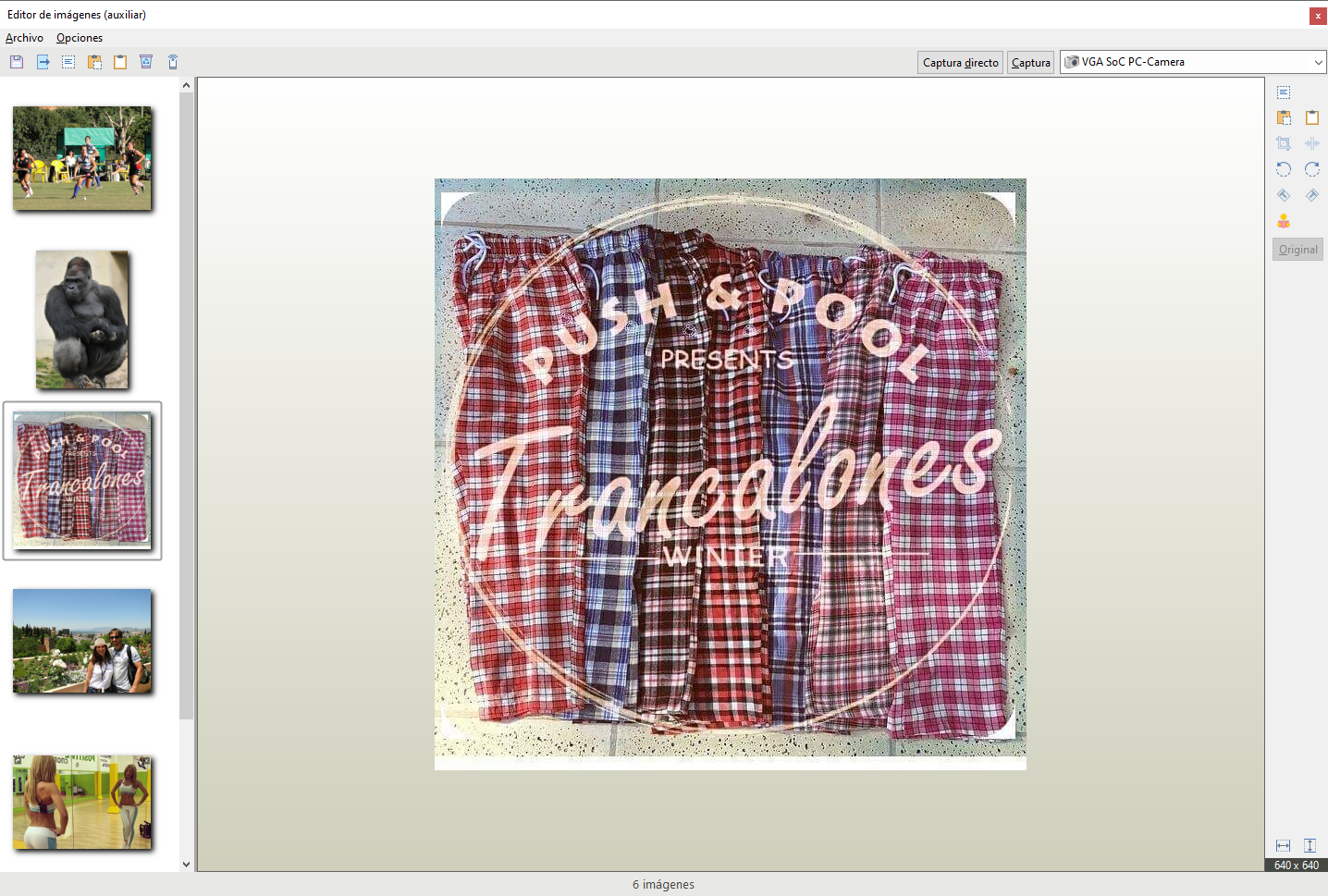Click the fit-to-width horizontal arrows icon

[1283, 845]
